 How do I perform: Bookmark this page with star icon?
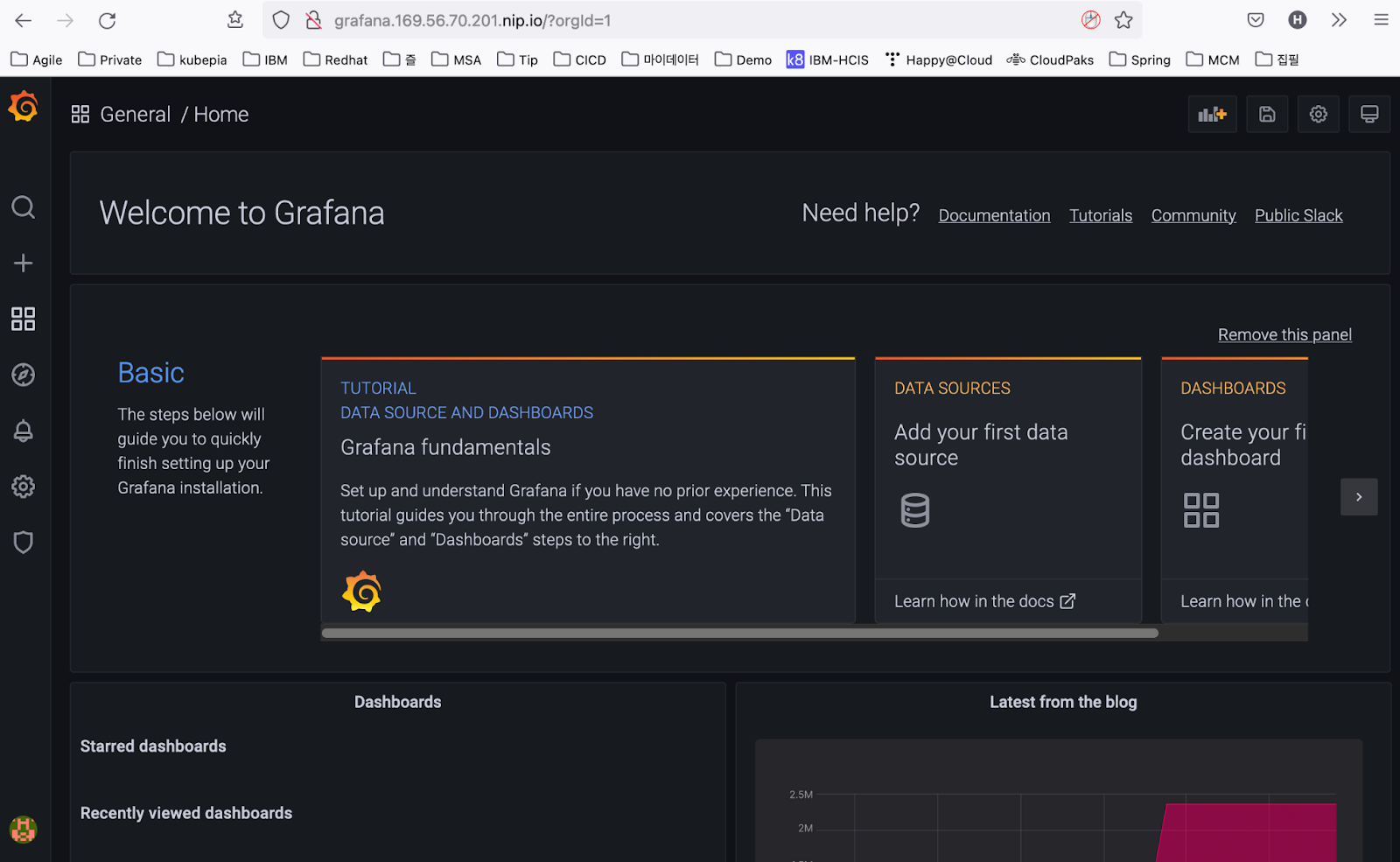coord(1123,20)
